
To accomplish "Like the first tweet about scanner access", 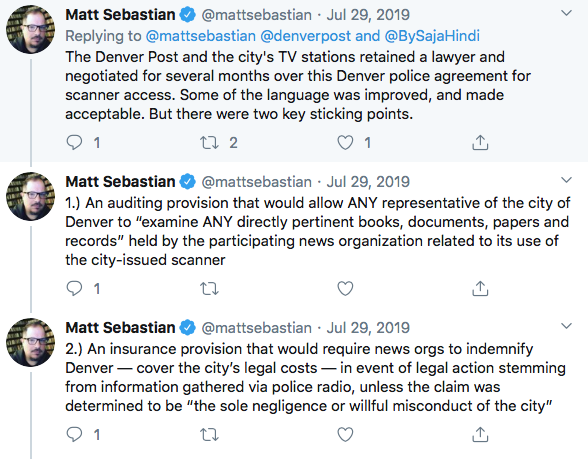I will click(x=345, y=143).
